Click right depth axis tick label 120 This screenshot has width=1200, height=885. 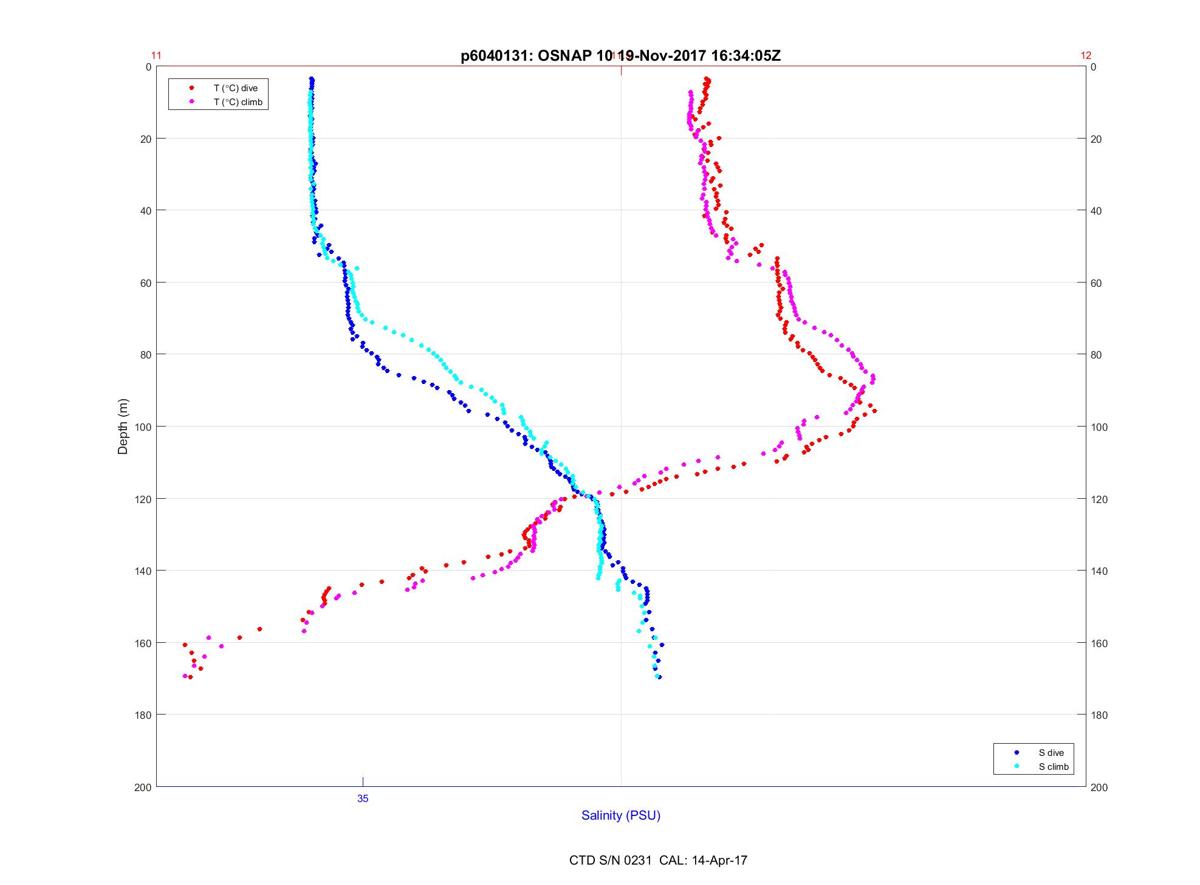(x=1101, y=499)
